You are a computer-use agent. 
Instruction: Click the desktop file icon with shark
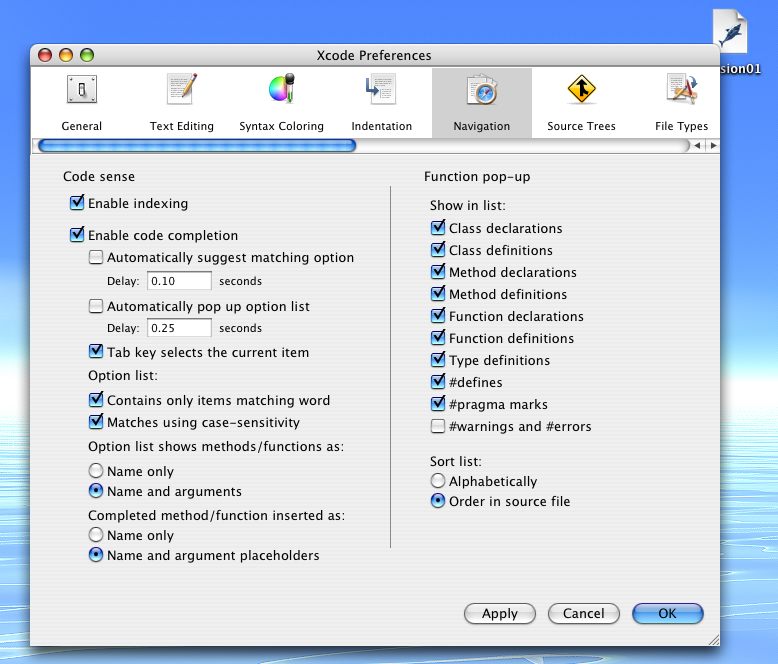730,32
